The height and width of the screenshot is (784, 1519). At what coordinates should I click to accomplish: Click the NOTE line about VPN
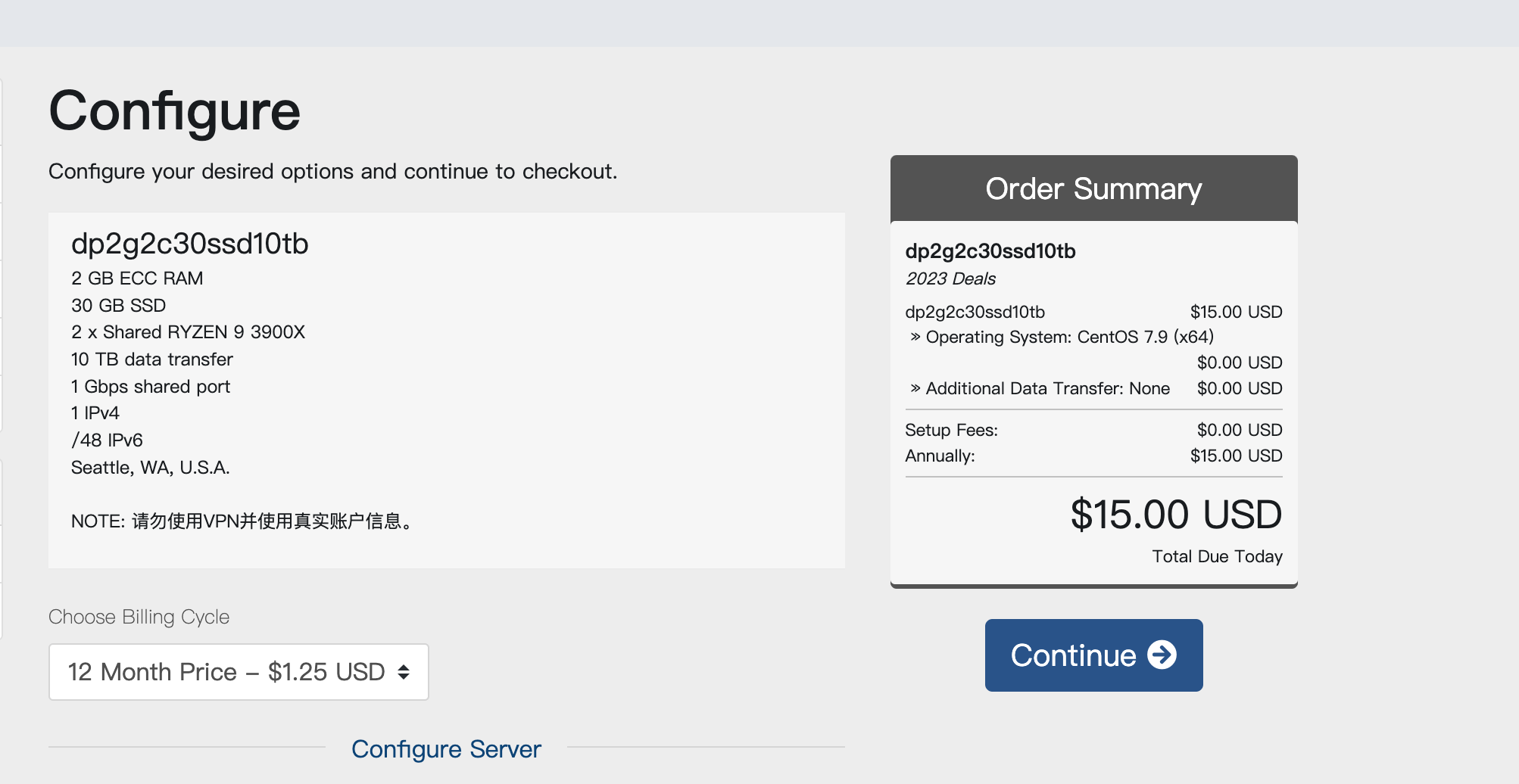pos(241,521)
